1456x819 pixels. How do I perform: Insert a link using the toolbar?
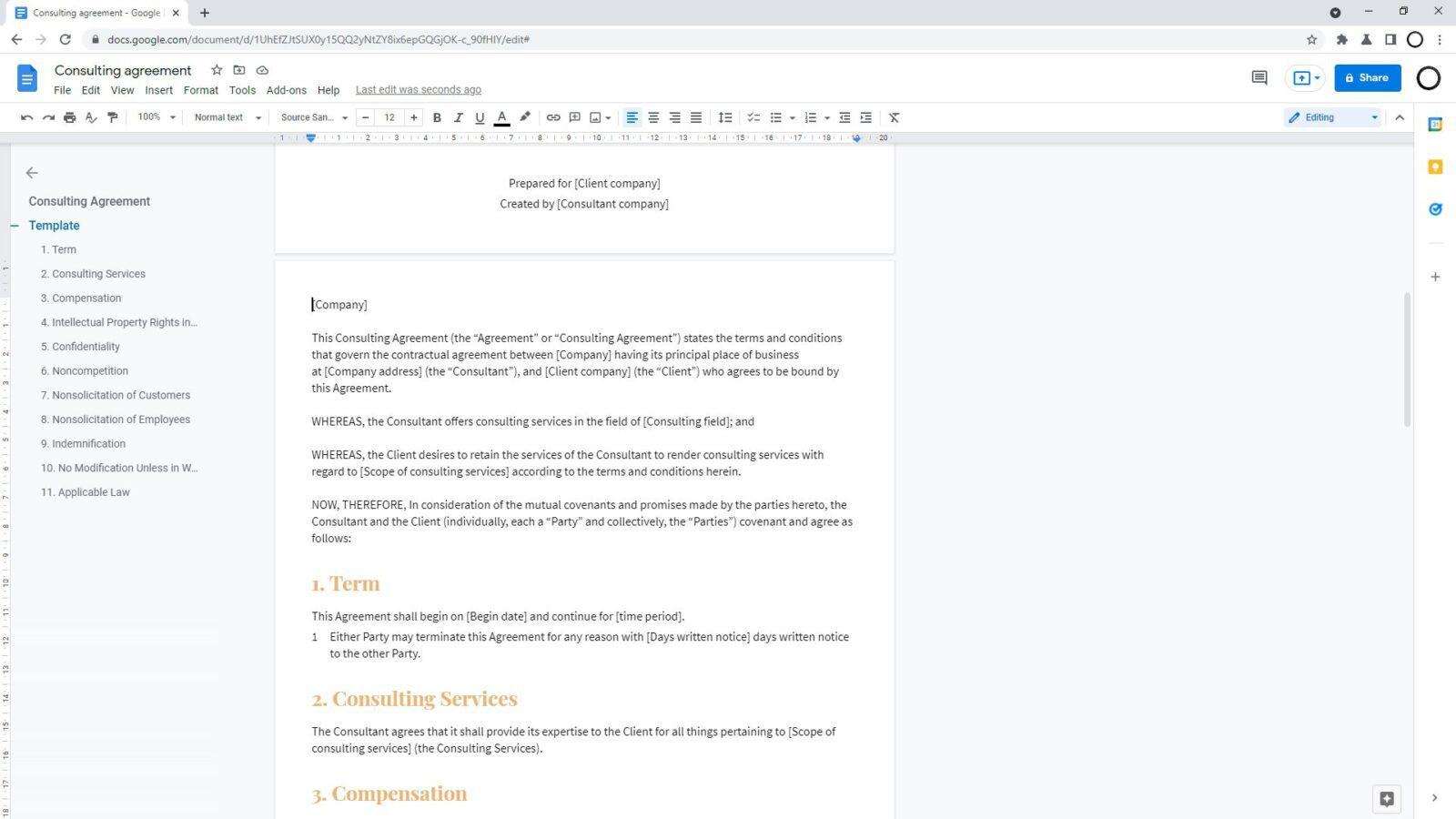pos(553,116)
